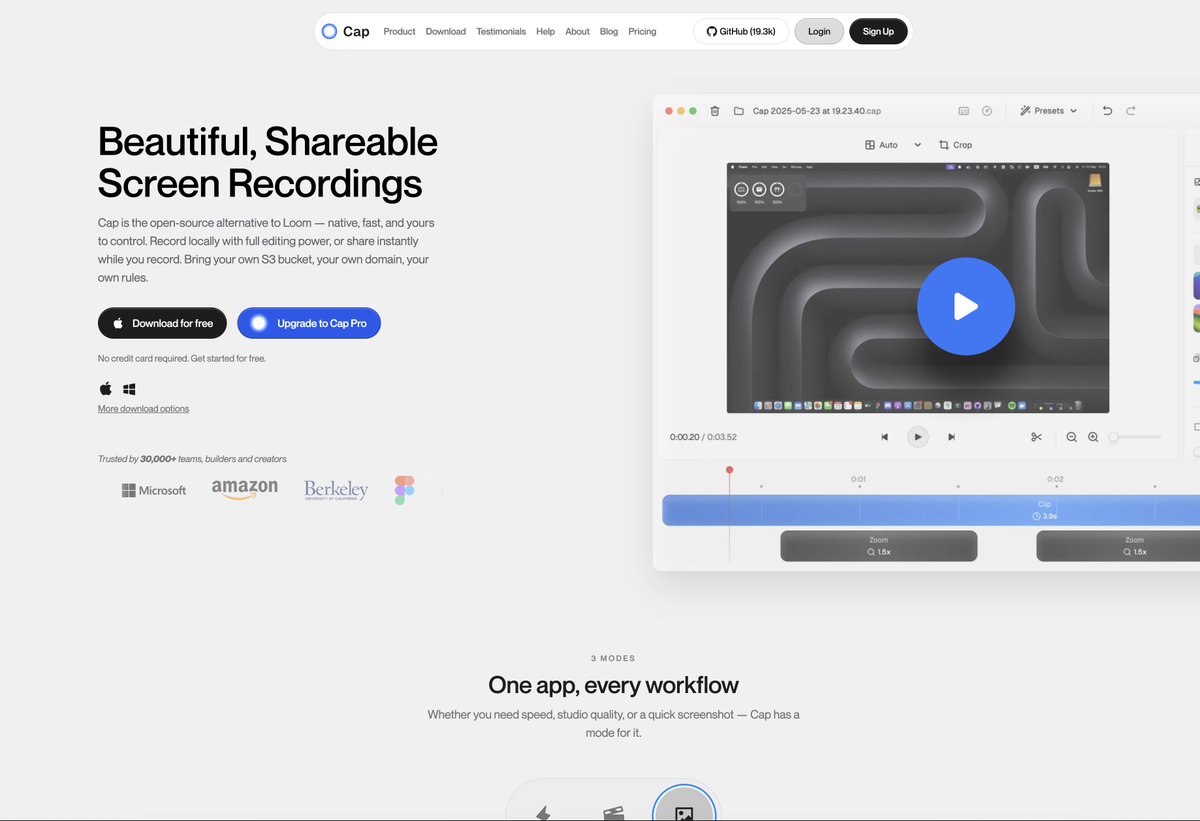Click the undo arrow in editor
The width and height of the screenshot is (1200, 821).
coord(1107,111)
